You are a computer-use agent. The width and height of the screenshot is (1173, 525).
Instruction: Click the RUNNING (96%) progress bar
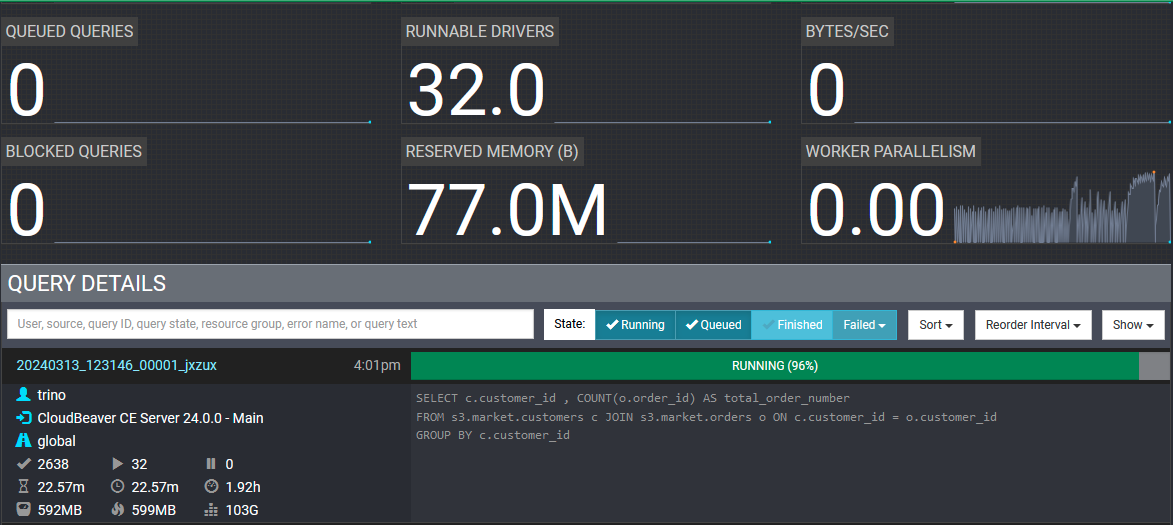[774, 366]
